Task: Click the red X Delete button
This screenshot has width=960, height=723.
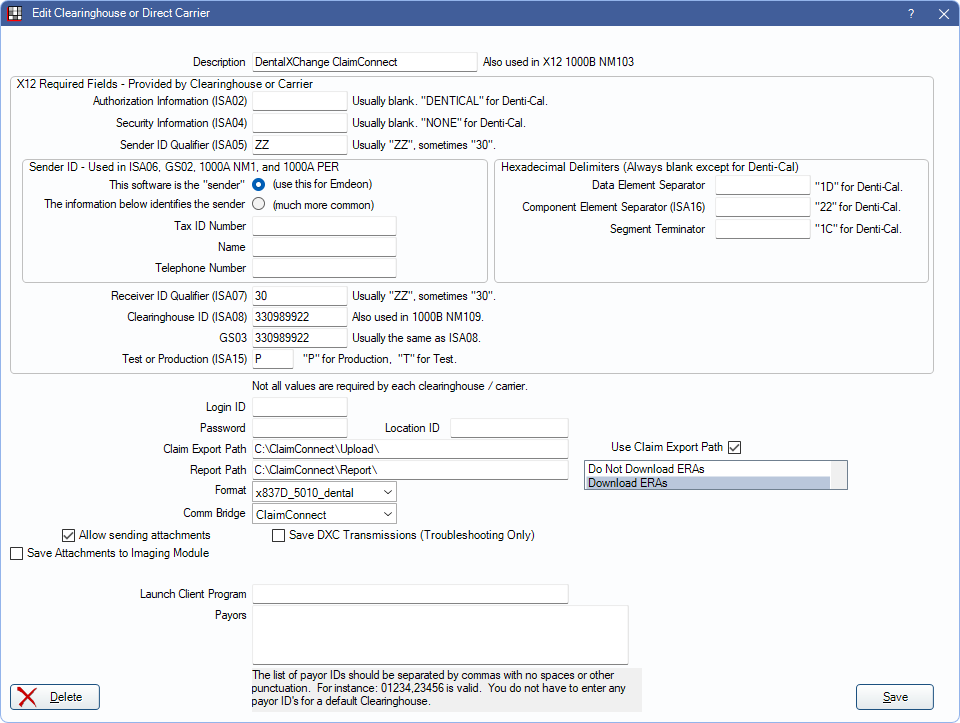Action: (54, 697)
